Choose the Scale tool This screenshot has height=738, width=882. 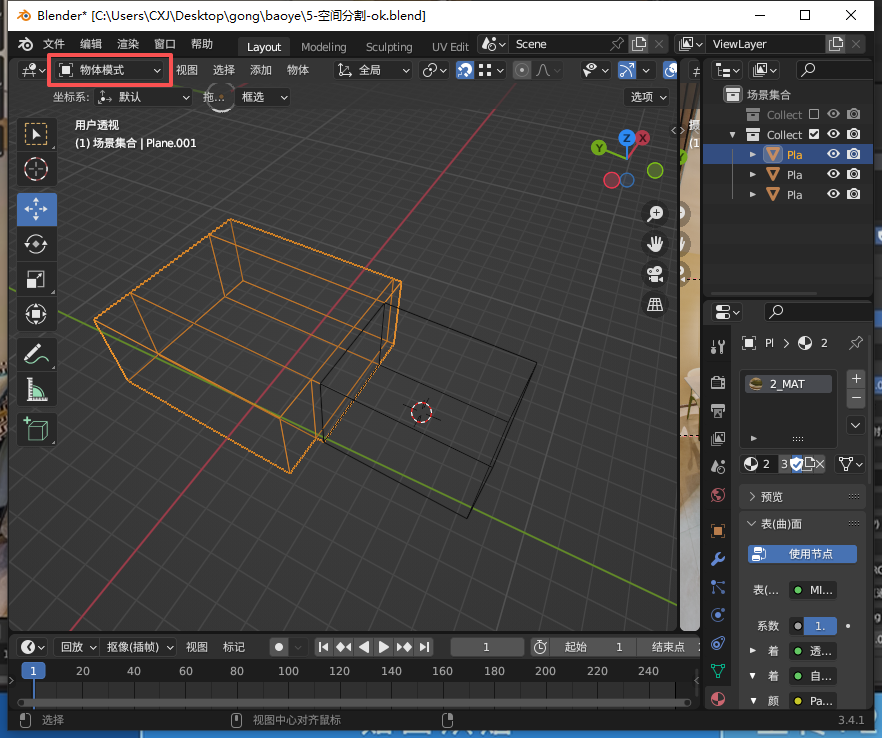pos(36,279)
